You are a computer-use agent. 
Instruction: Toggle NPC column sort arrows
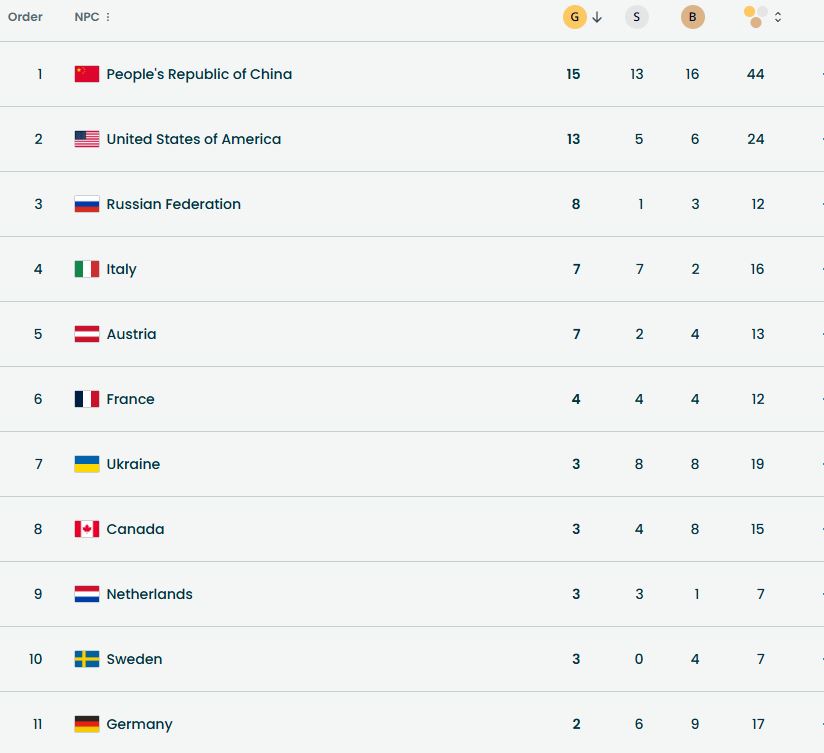pos(108,17)
